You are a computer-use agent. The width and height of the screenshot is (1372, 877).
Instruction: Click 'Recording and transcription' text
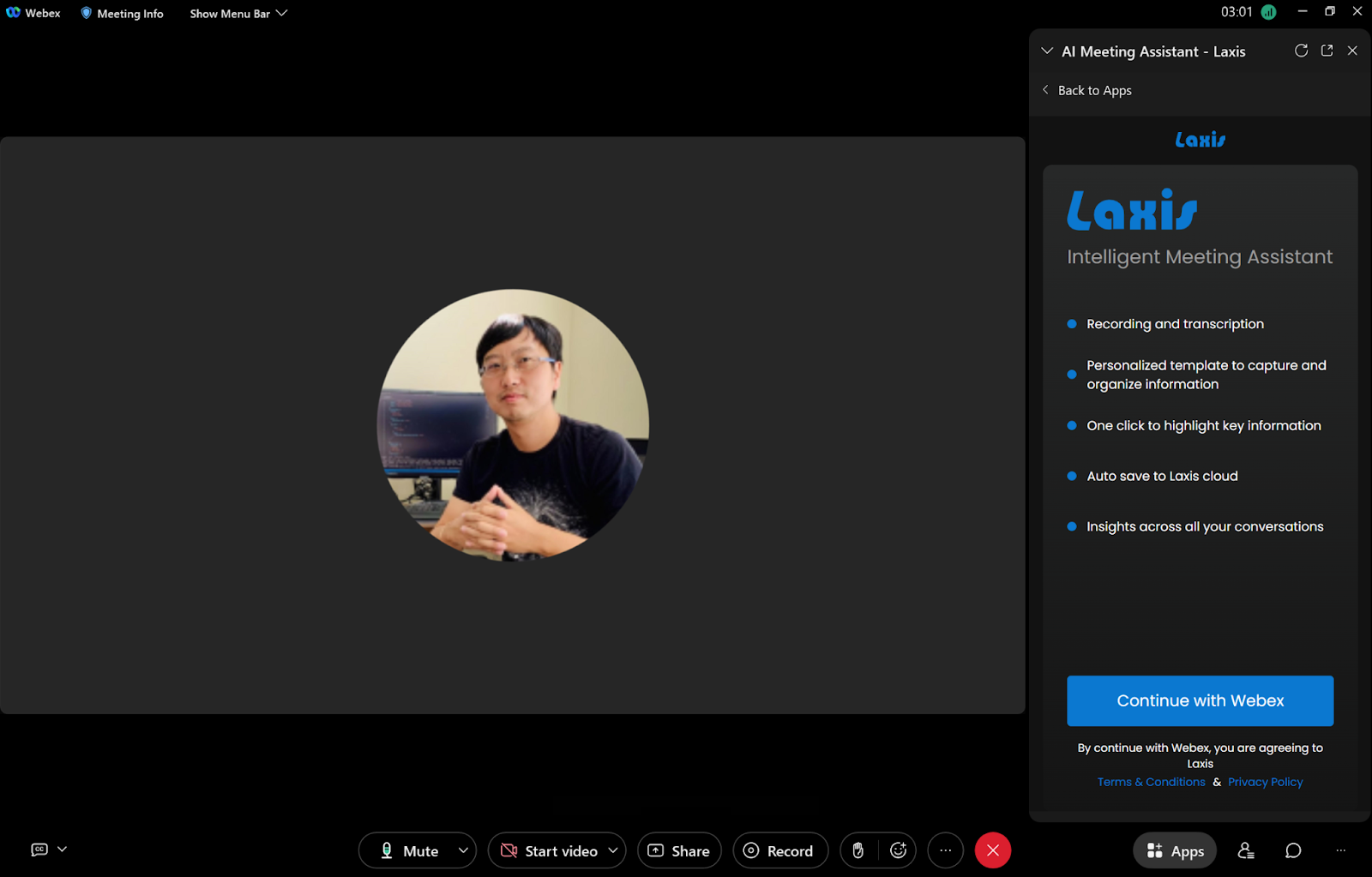point(1175,324)
